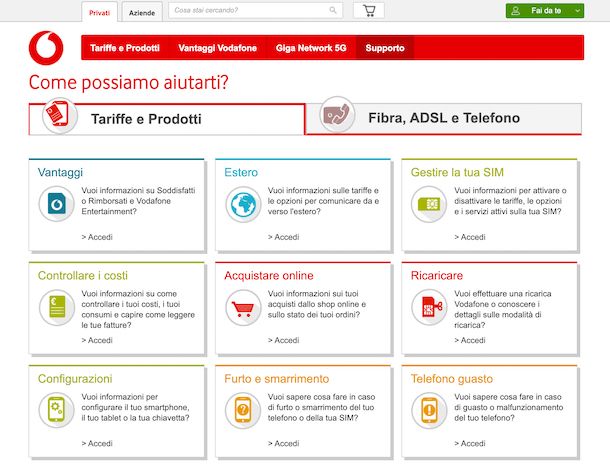This screenshot has height=474, width=610.
Task: Click Accedi in Telefono guasto card
Action: coord(470,443)
